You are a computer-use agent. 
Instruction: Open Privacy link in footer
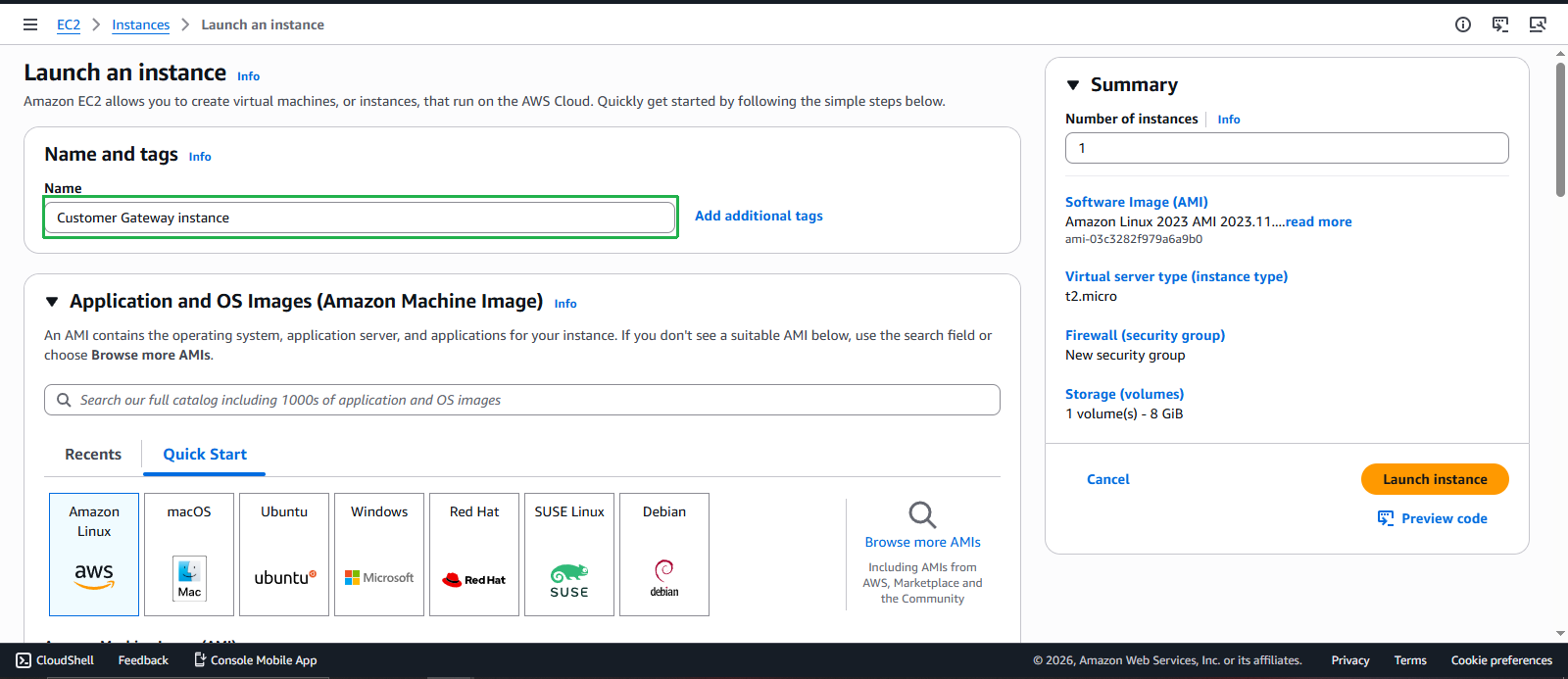click(1350, 660)
